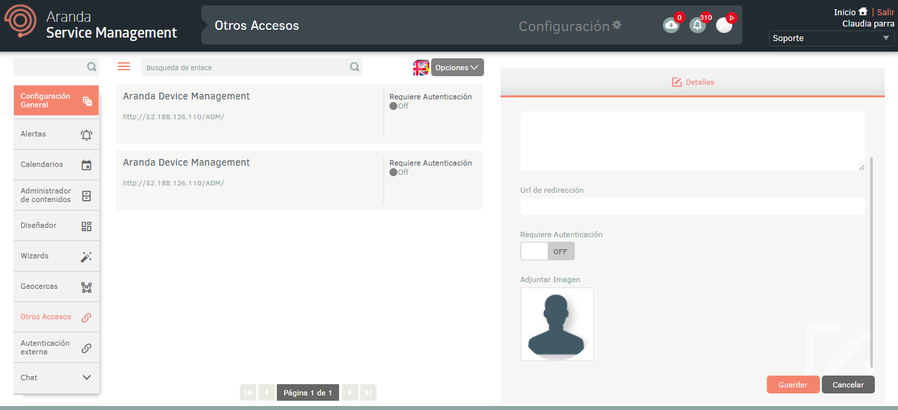The width and height of the screenshot is (898, 410).
Task: Click the Cancelar button
Action: point(848,385)
